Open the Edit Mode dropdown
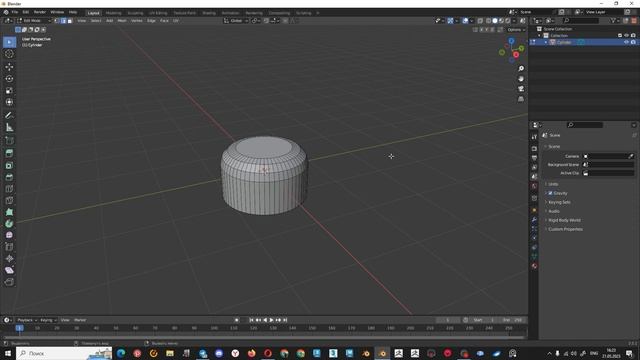This screenshot has height=360, width=640. (x=34, y=20)
